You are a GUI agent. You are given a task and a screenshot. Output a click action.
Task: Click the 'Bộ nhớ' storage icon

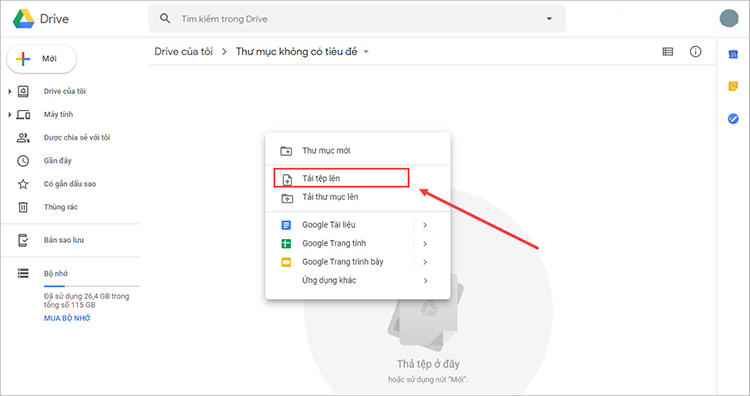point(23,273)
